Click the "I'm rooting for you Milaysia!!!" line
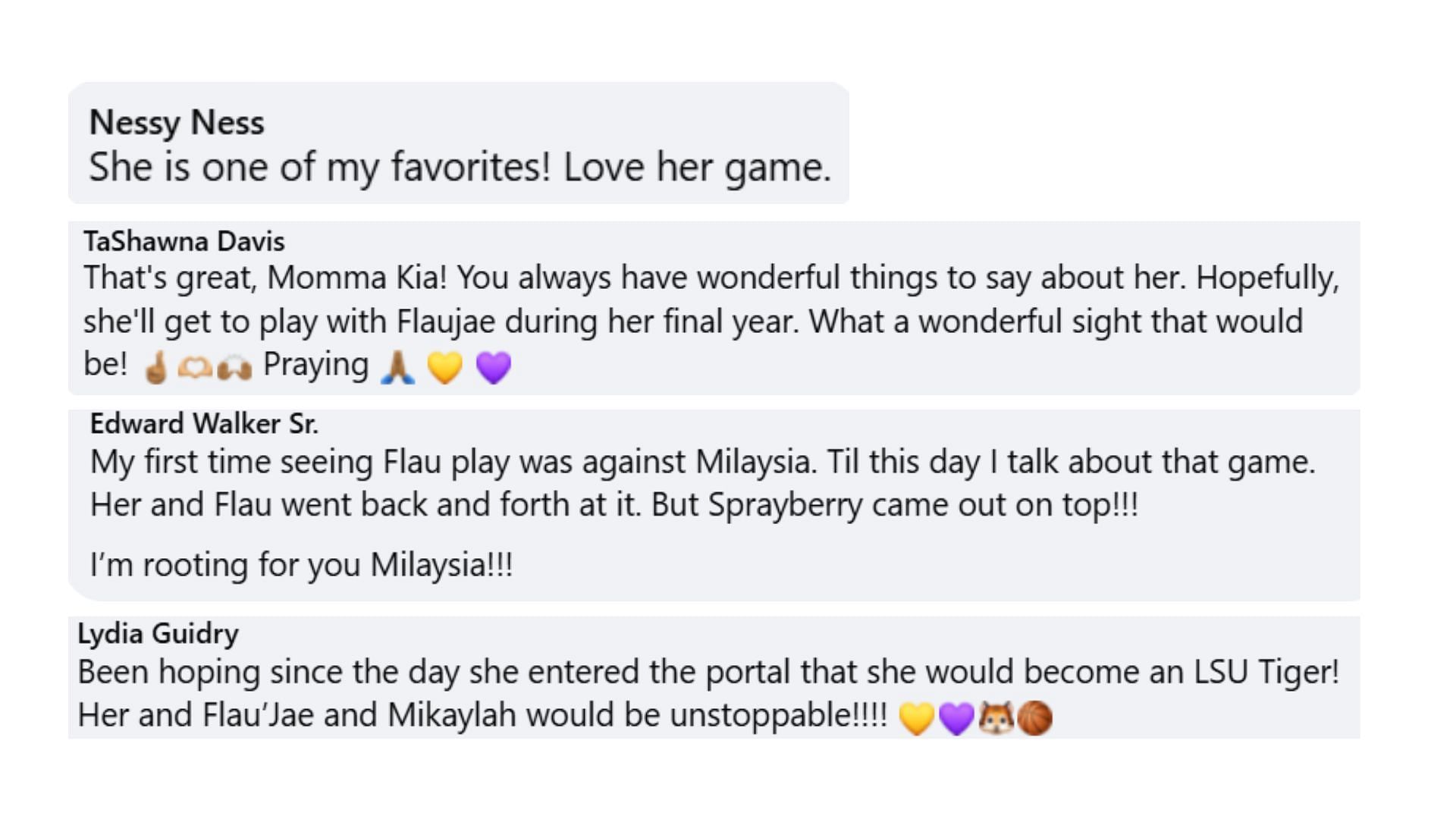Image resolution: width=1456 pixels, height=819 pixels. [301, 565]
